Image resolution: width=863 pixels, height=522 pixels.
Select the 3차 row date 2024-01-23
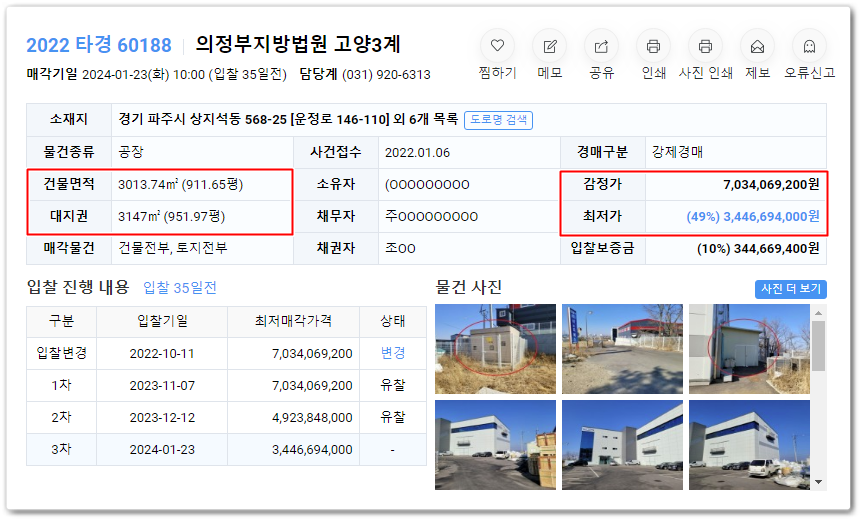[162, 449]
